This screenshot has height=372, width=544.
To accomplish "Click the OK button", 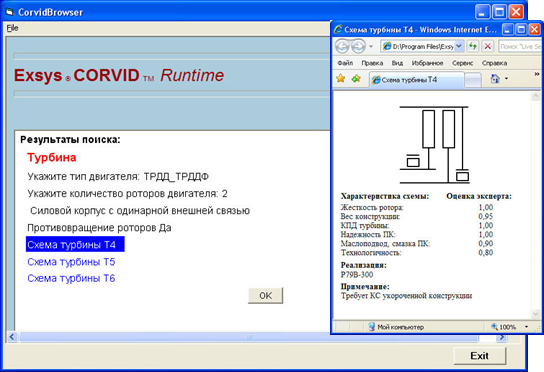I will [265, 295].
